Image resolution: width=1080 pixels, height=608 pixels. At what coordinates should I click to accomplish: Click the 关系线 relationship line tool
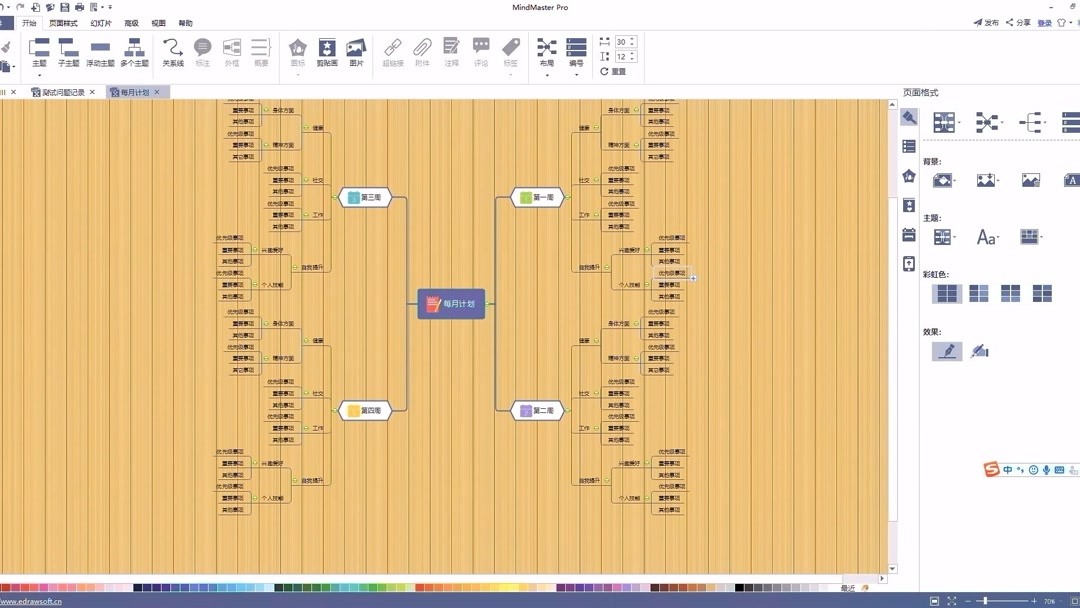tap(170, 50)
